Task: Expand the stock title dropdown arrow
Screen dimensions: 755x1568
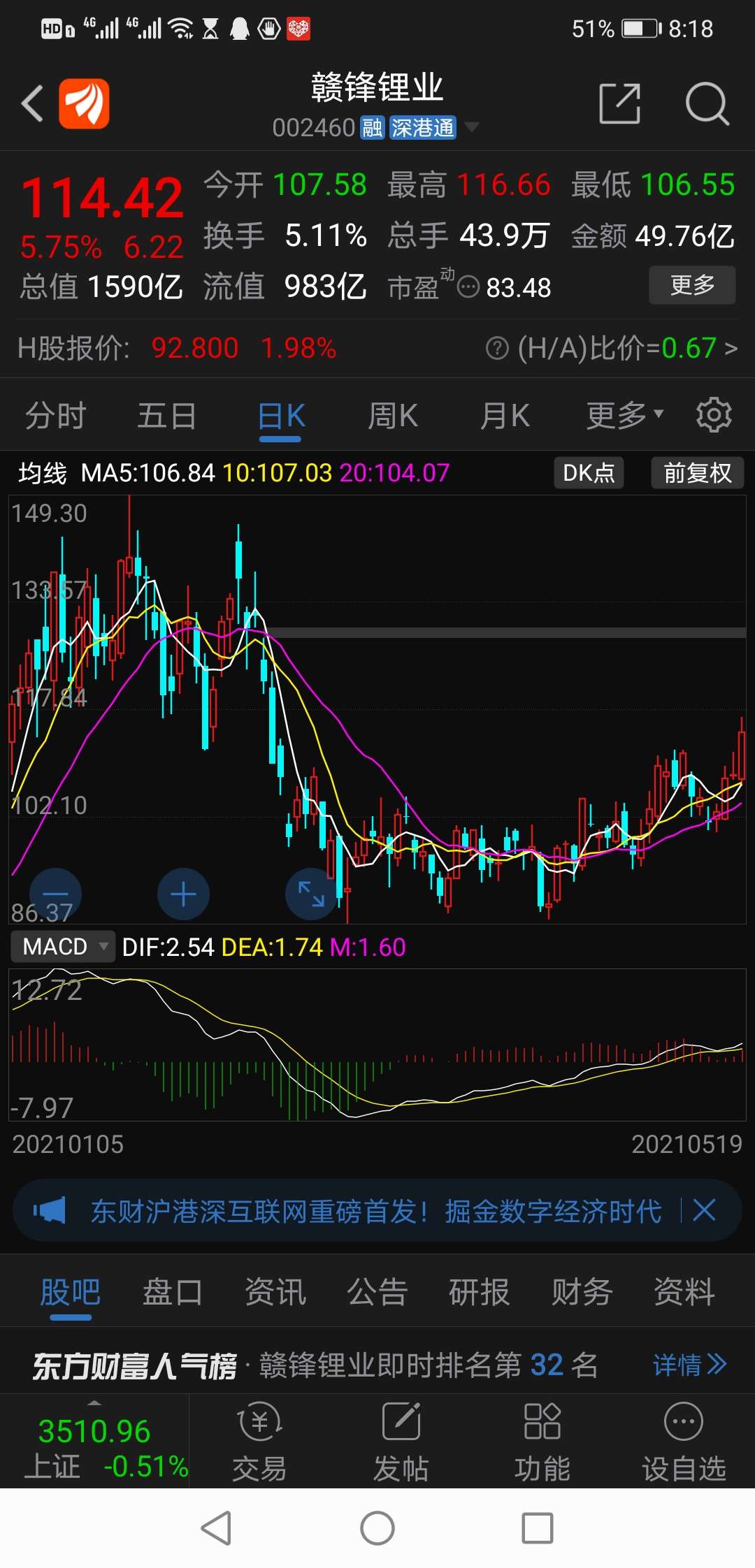Action: pos(472,127)
